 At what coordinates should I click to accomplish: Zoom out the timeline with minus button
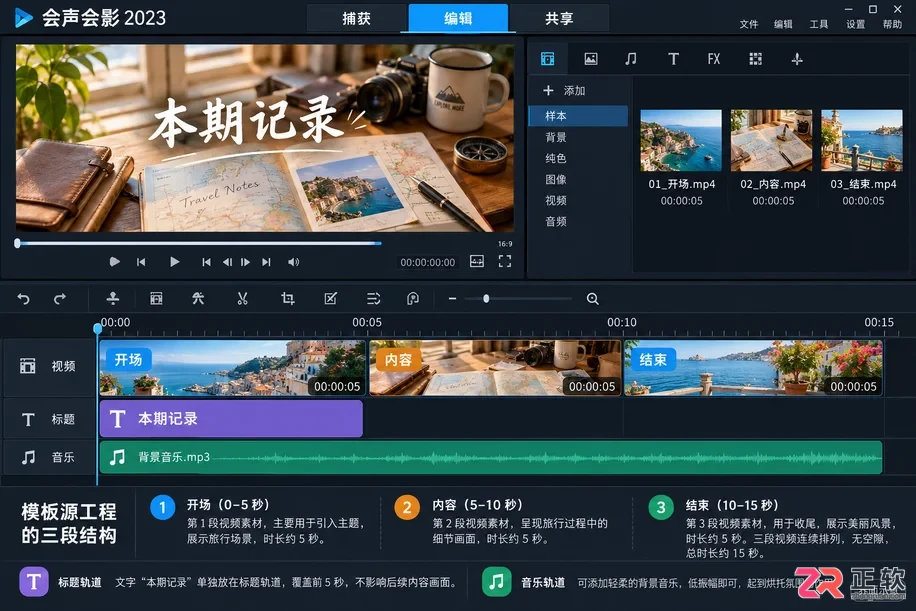[x=452, y=298]
